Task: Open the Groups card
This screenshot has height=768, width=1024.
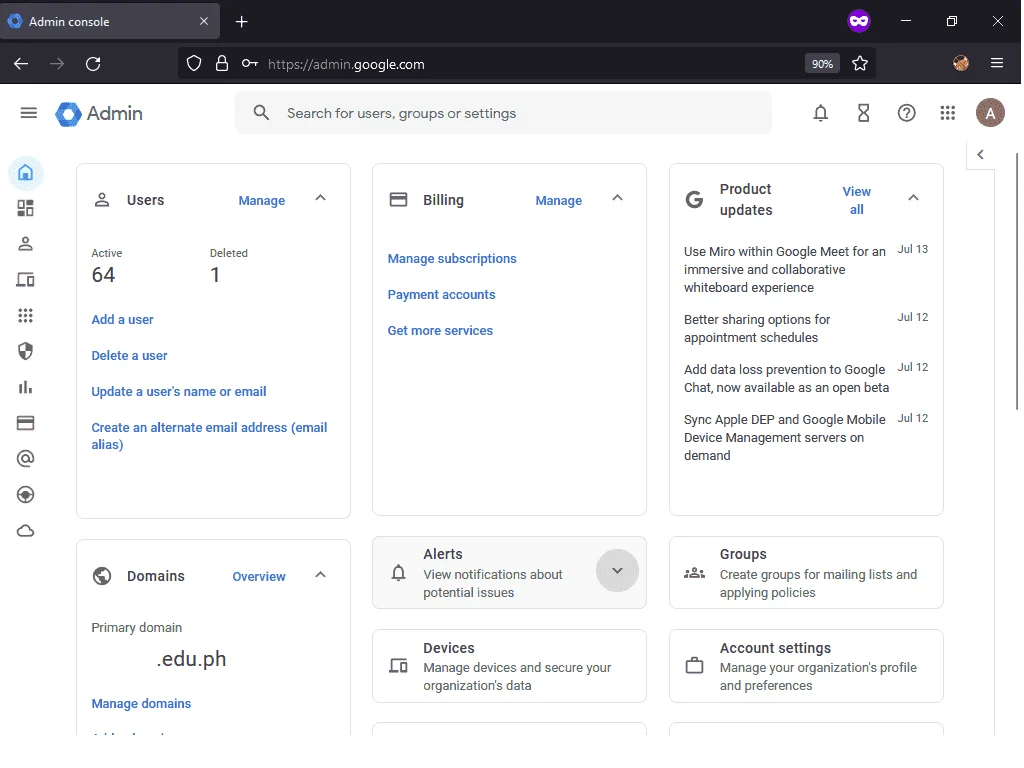Action: click(x=806, y=573)
